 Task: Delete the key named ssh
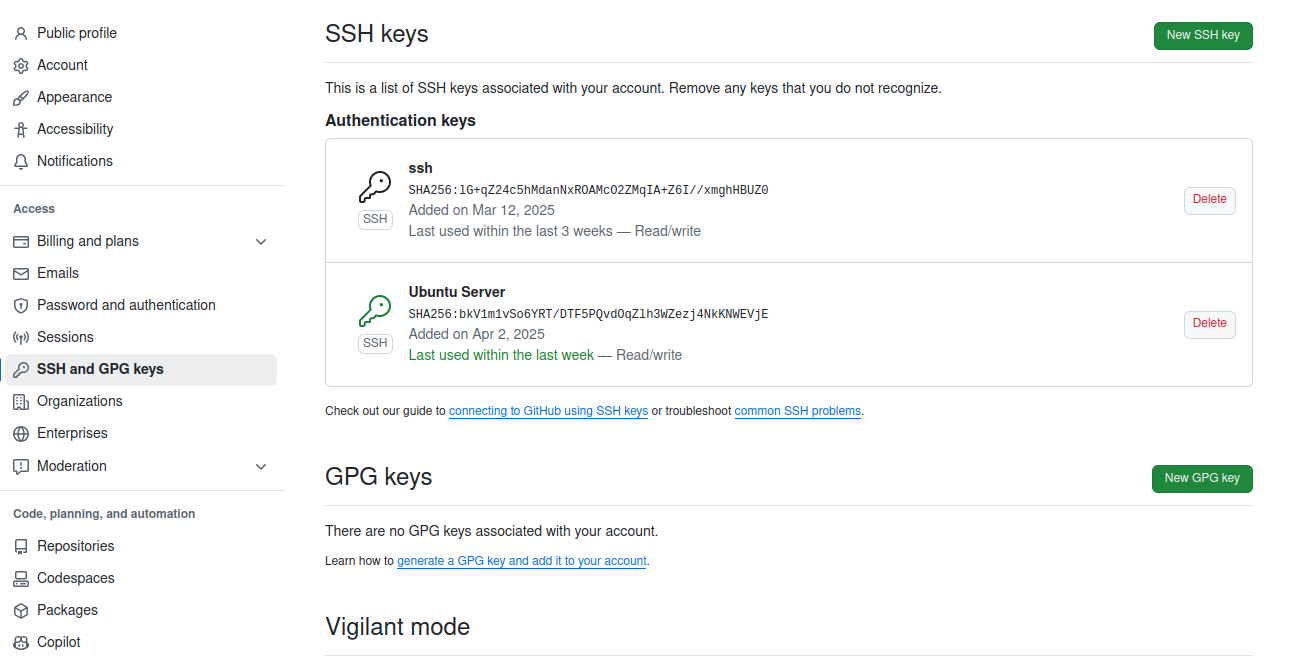pos(1209,200)
